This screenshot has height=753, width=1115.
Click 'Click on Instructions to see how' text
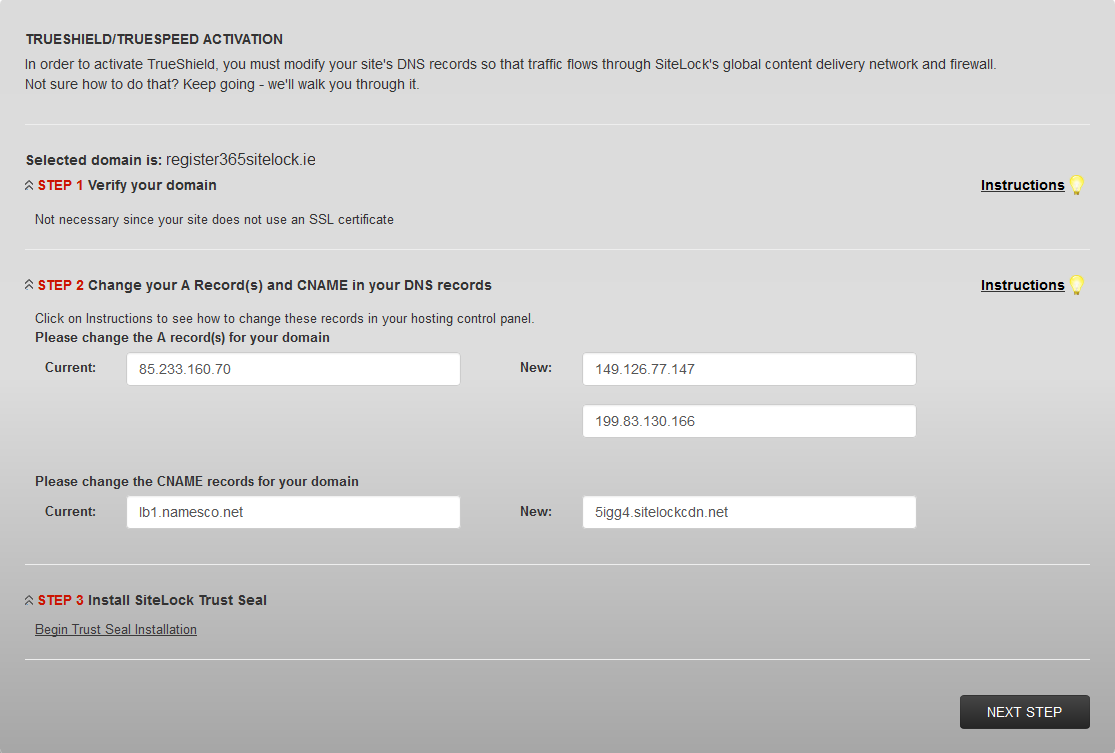tap(284, 319)
